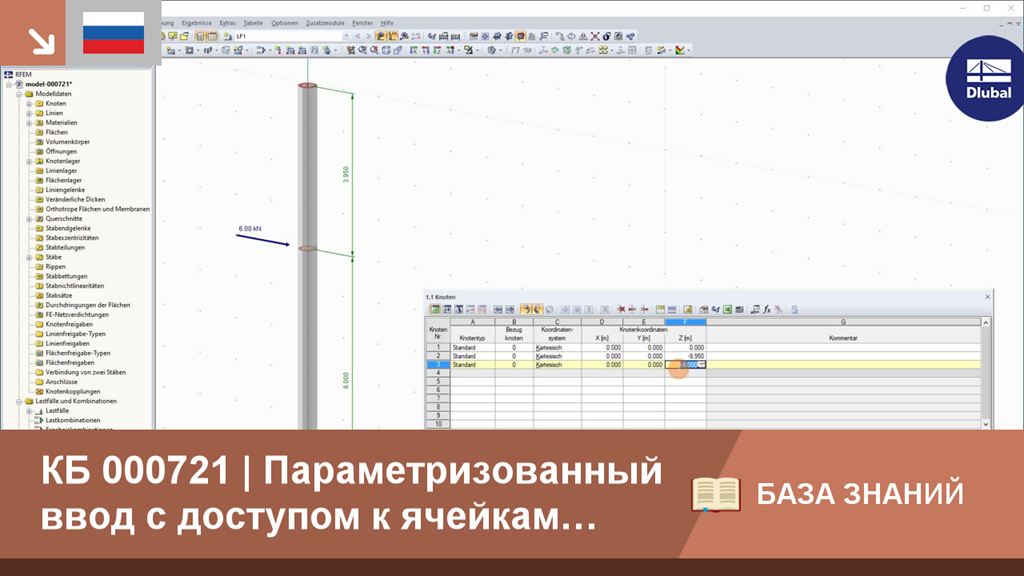Select Stabendgelenke in the navigator tree
Viewport: 1024px width, 576px height.
coord(68,229)
